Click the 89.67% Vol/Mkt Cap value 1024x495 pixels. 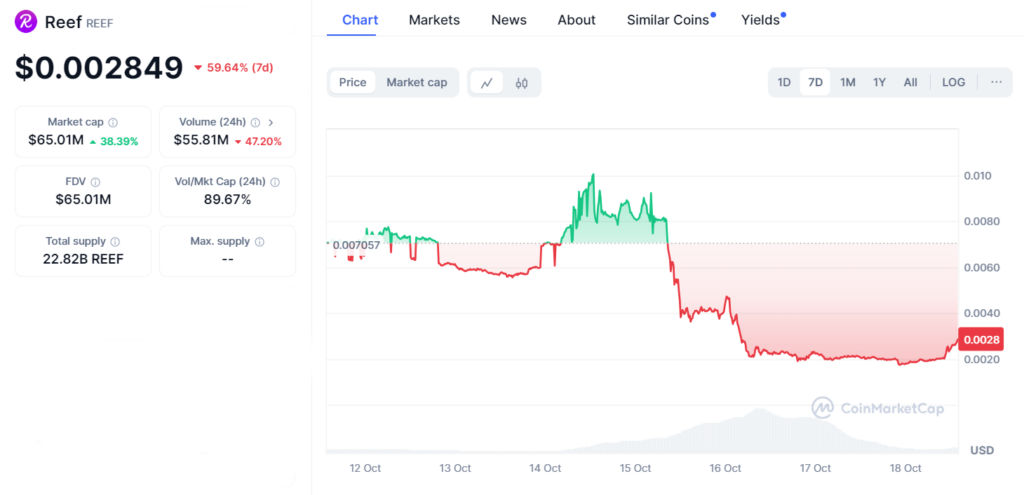coord(227,200)
